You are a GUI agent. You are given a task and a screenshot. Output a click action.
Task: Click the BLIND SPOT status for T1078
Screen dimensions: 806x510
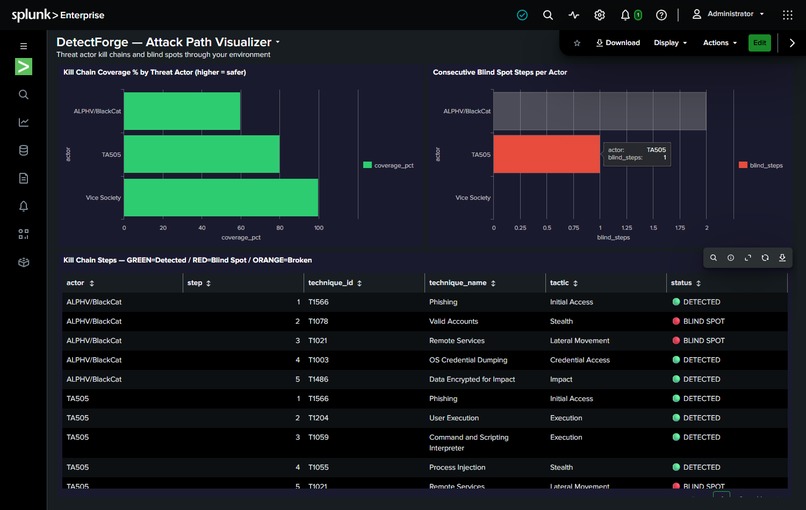[x=699, y=321]
